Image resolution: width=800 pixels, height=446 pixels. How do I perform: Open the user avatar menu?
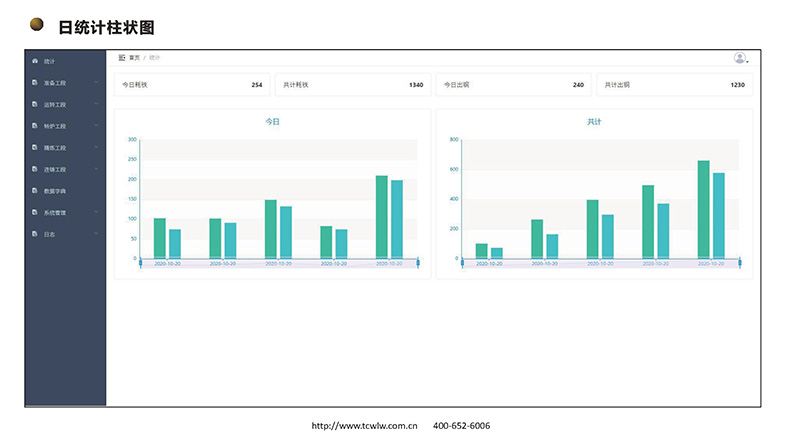[x=740, y=58]
